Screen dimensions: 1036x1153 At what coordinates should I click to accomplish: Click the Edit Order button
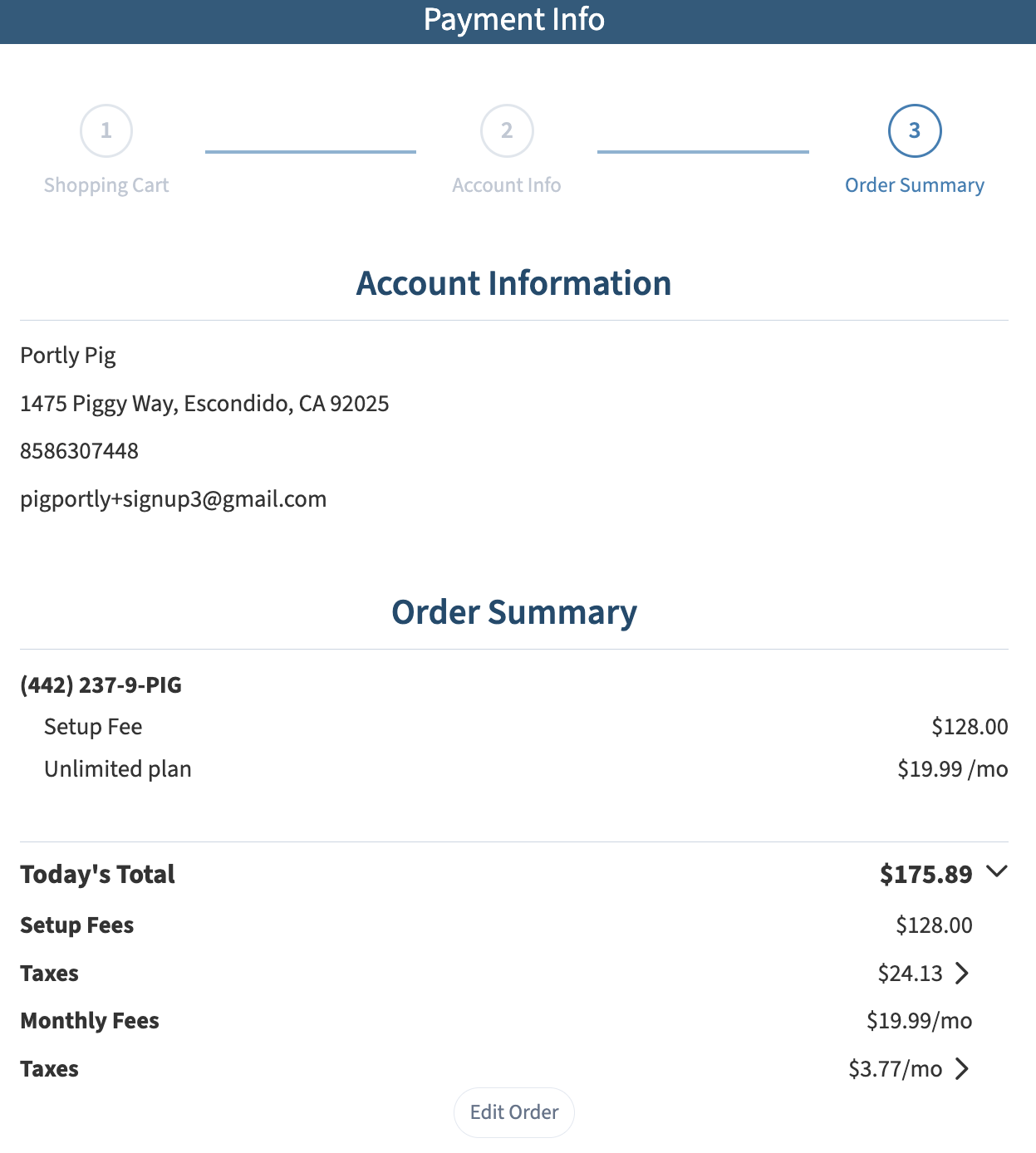click(514, 1112)
